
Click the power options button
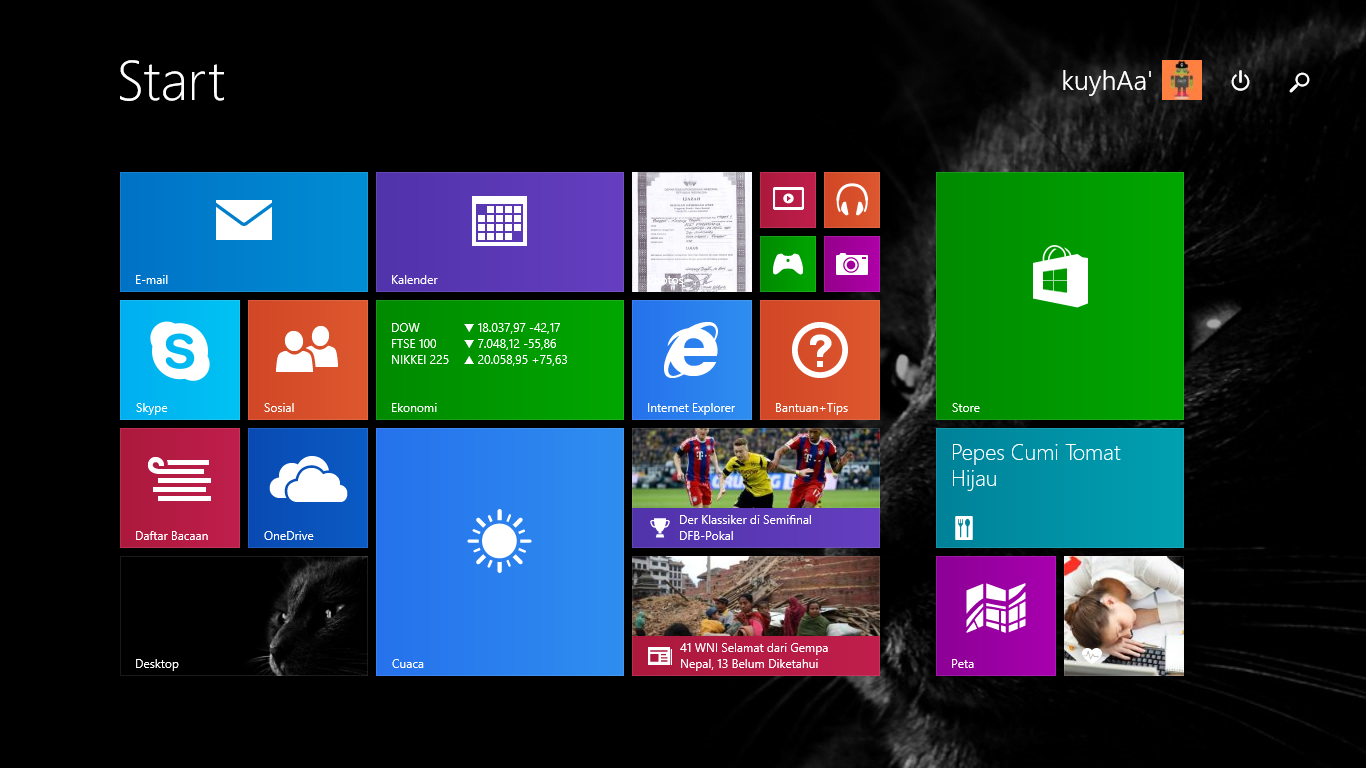tap(1240, 81)
